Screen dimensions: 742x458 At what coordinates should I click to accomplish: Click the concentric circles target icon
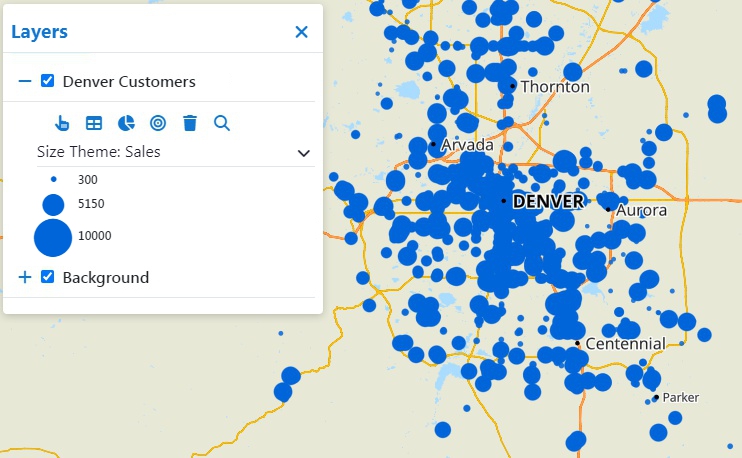(x=158, y=123)
